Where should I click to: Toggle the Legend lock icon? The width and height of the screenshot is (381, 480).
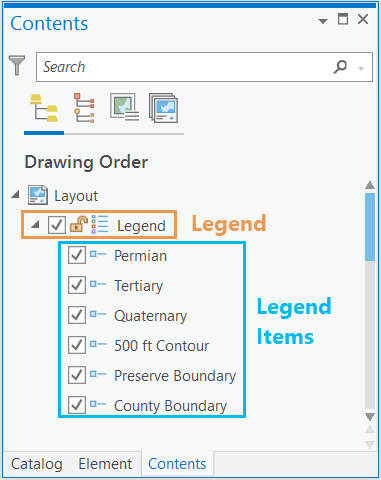tap(79, 224)
